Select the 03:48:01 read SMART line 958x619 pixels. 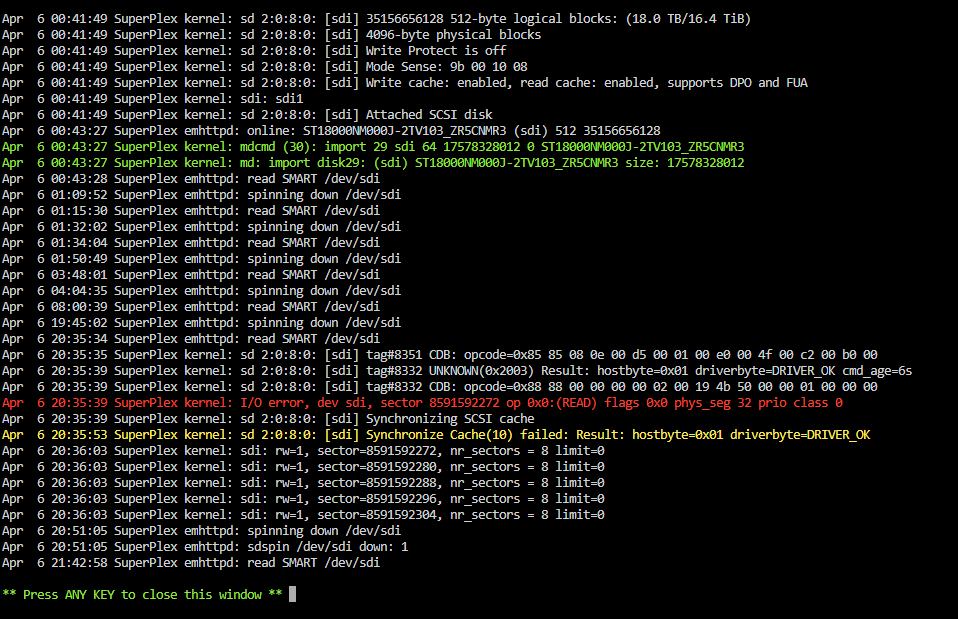pyautogui.click(x=191, y=274)
